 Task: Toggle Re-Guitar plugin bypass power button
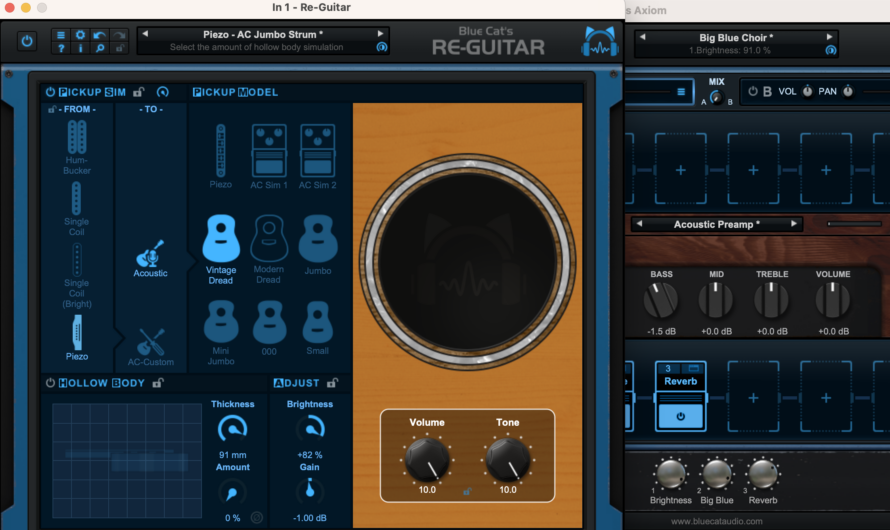click(x=27, y=41)
